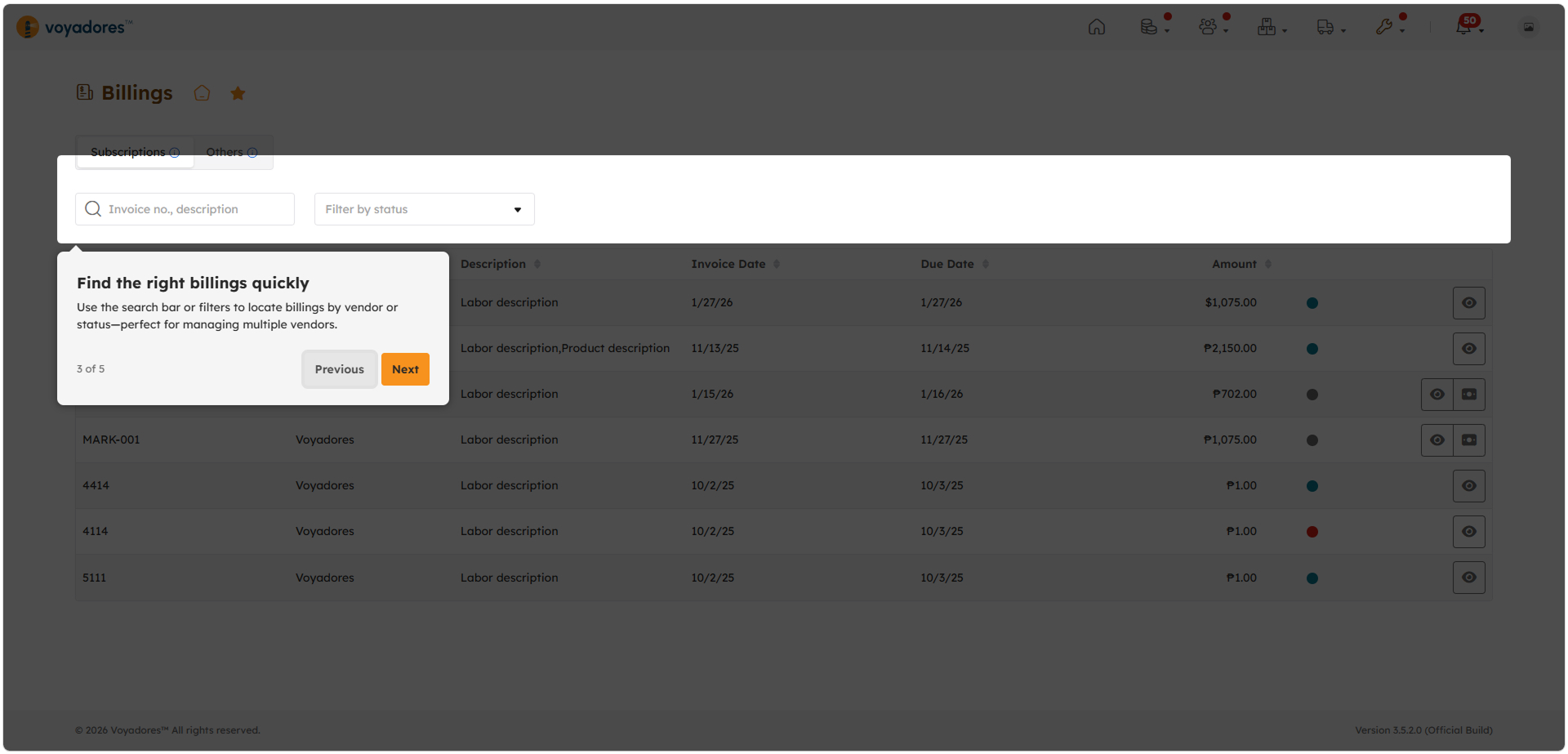Click the invoice no. search field
Viewport: 1568px width, 754px height.
(185, 209)
